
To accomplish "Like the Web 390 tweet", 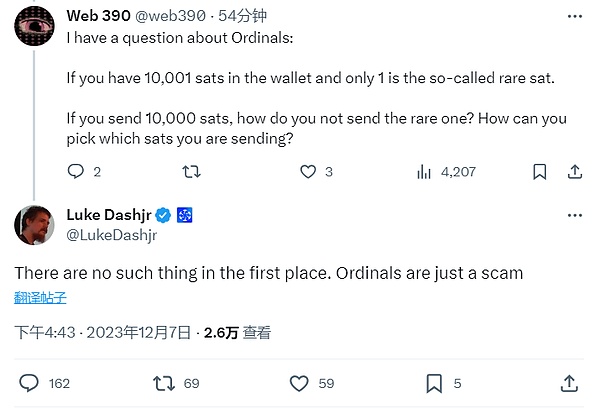I will pos(309,172).
